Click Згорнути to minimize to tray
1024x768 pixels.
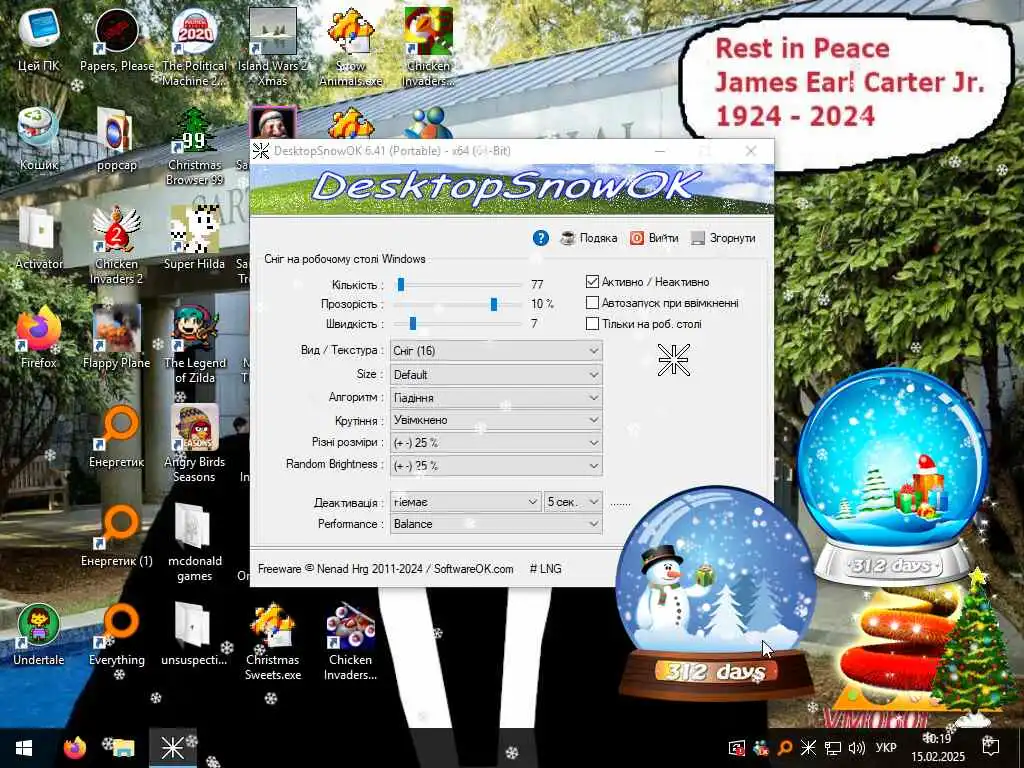point(723,238)
